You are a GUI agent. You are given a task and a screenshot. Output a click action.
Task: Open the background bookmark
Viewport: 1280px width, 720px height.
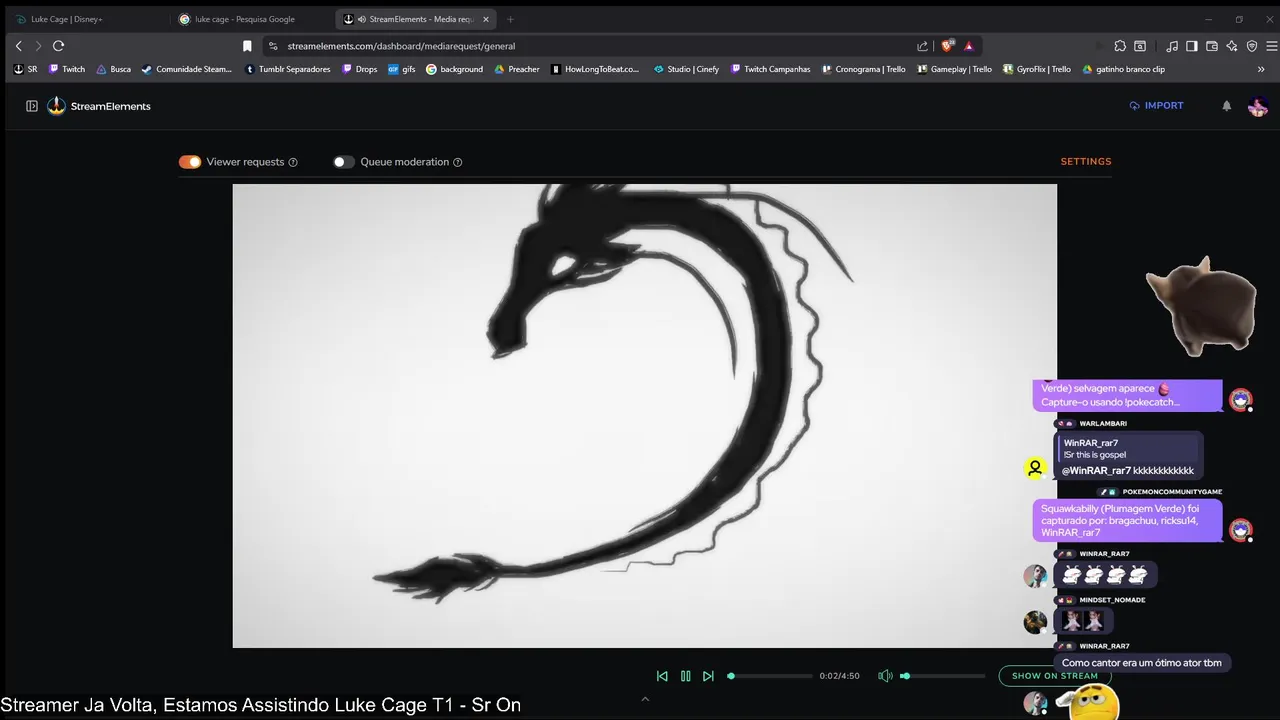(x=455, y=69)
